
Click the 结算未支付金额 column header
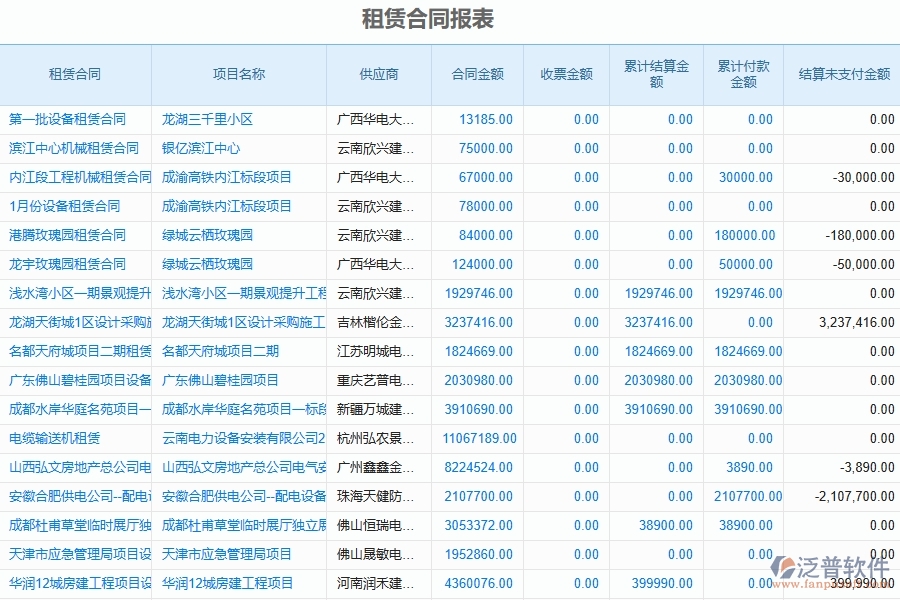pyautogui.click(x=843, y=73)
